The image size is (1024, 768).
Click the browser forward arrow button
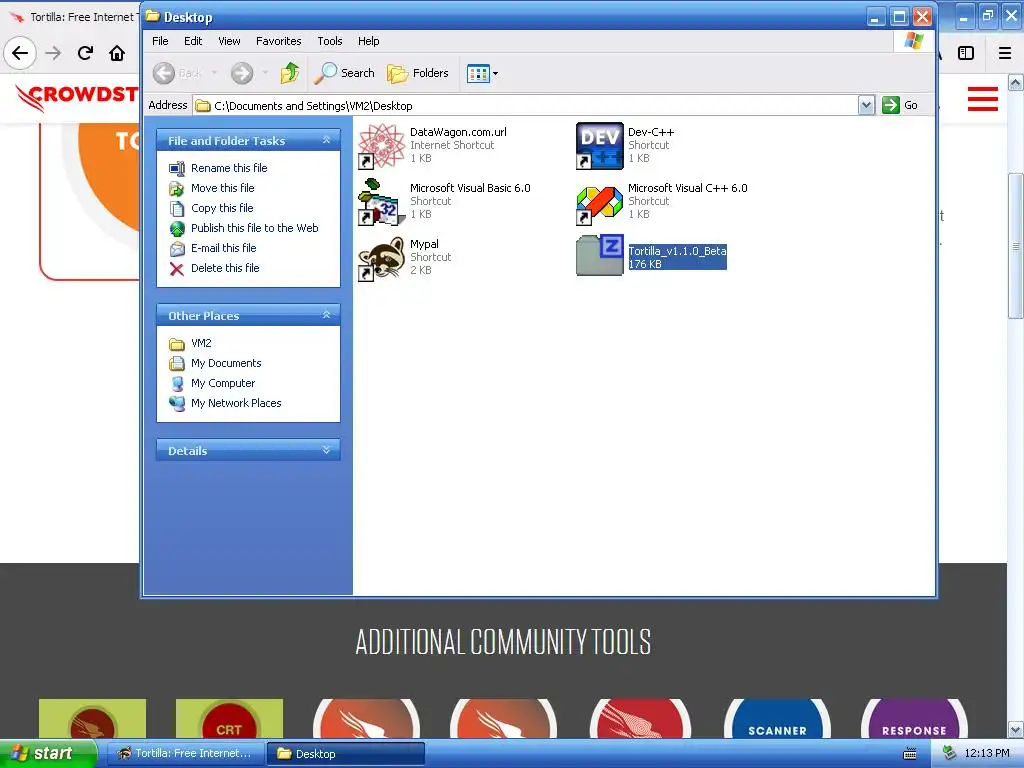point(53,53)
